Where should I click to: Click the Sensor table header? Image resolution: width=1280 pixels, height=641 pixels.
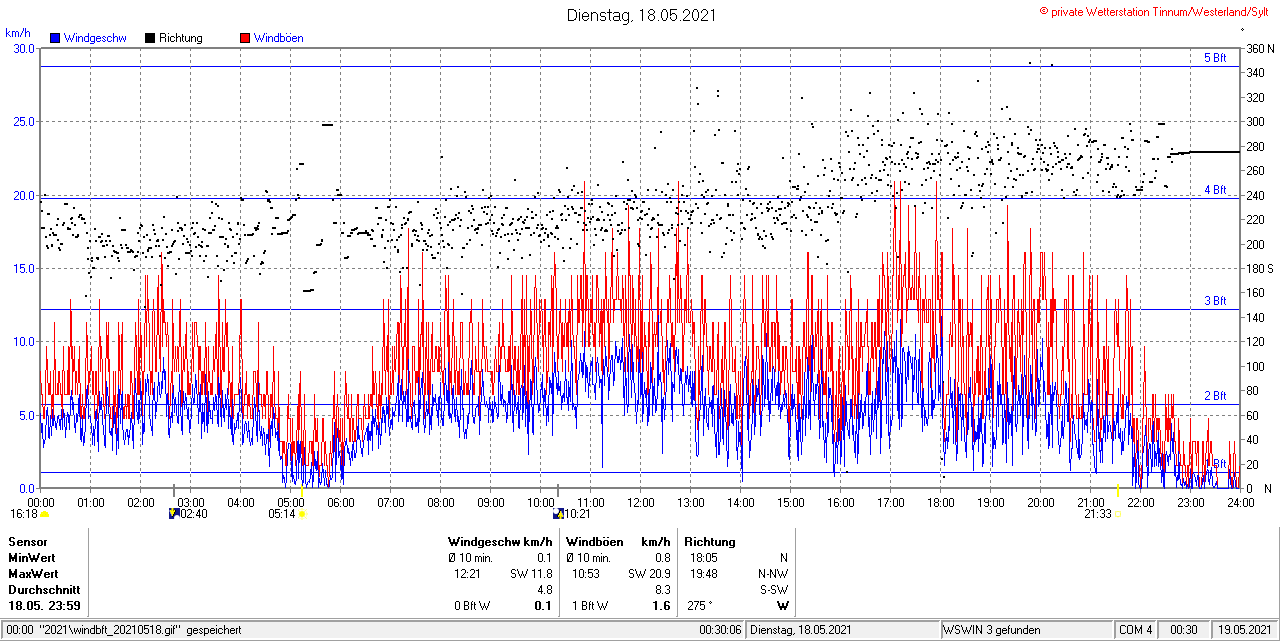(27, 541)
